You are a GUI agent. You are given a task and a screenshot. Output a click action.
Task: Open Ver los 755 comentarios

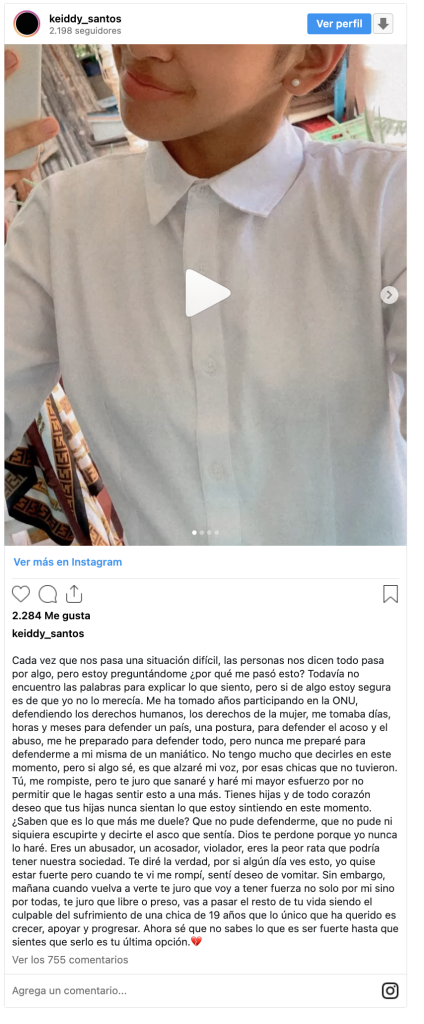pyautogui.click(x=71, y=959)
